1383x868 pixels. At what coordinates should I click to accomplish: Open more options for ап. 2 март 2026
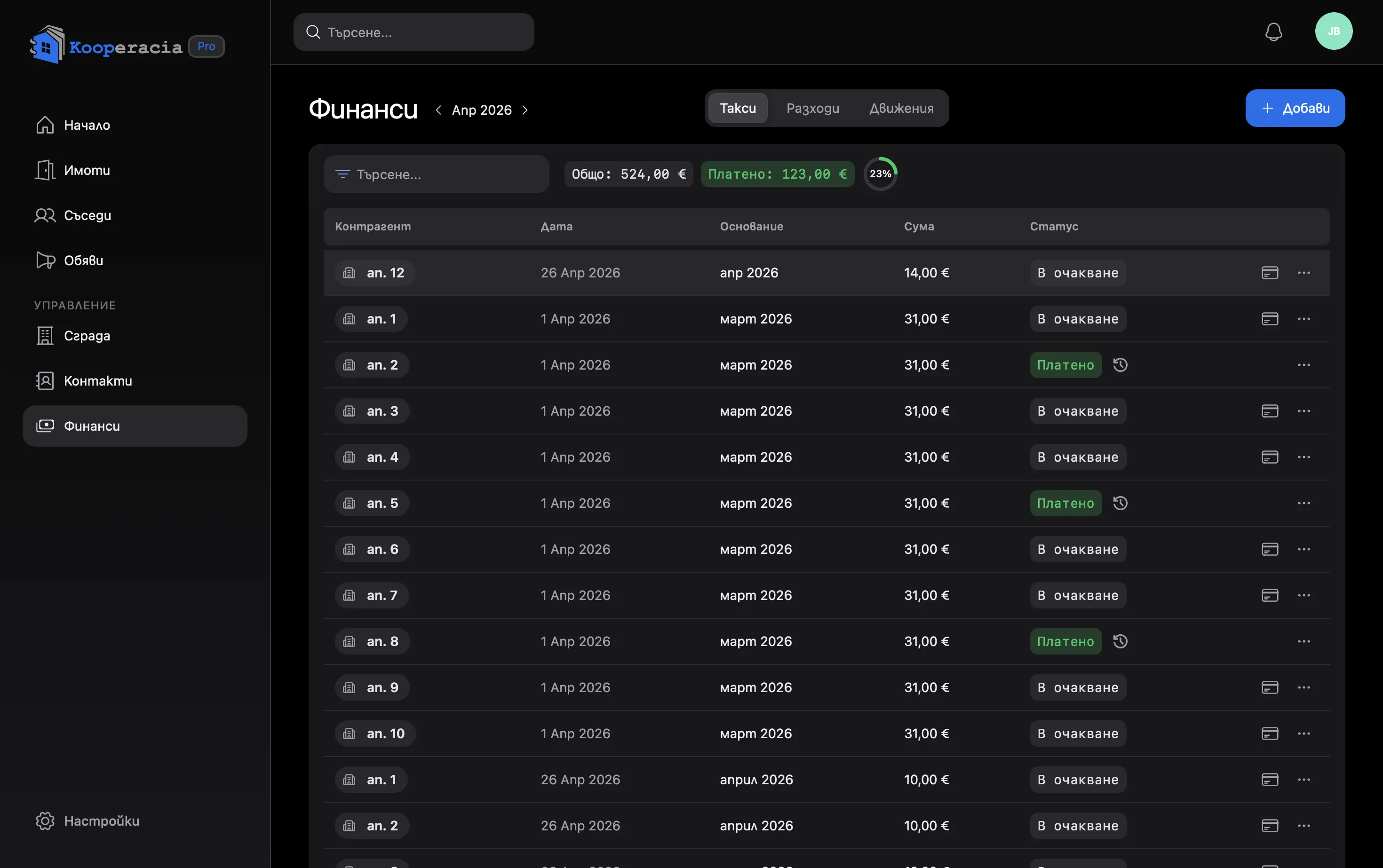coord(1303,364)
